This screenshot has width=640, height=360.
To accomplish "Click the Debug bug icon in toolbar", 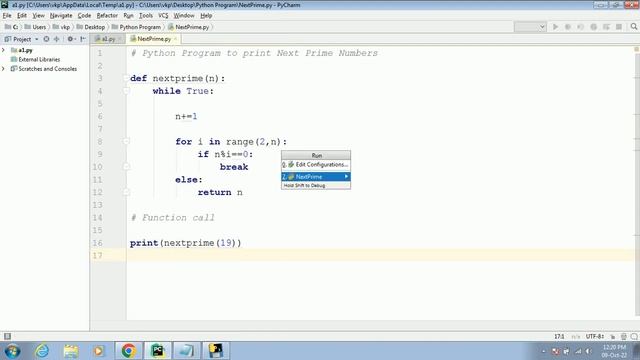I will point(568,27).
